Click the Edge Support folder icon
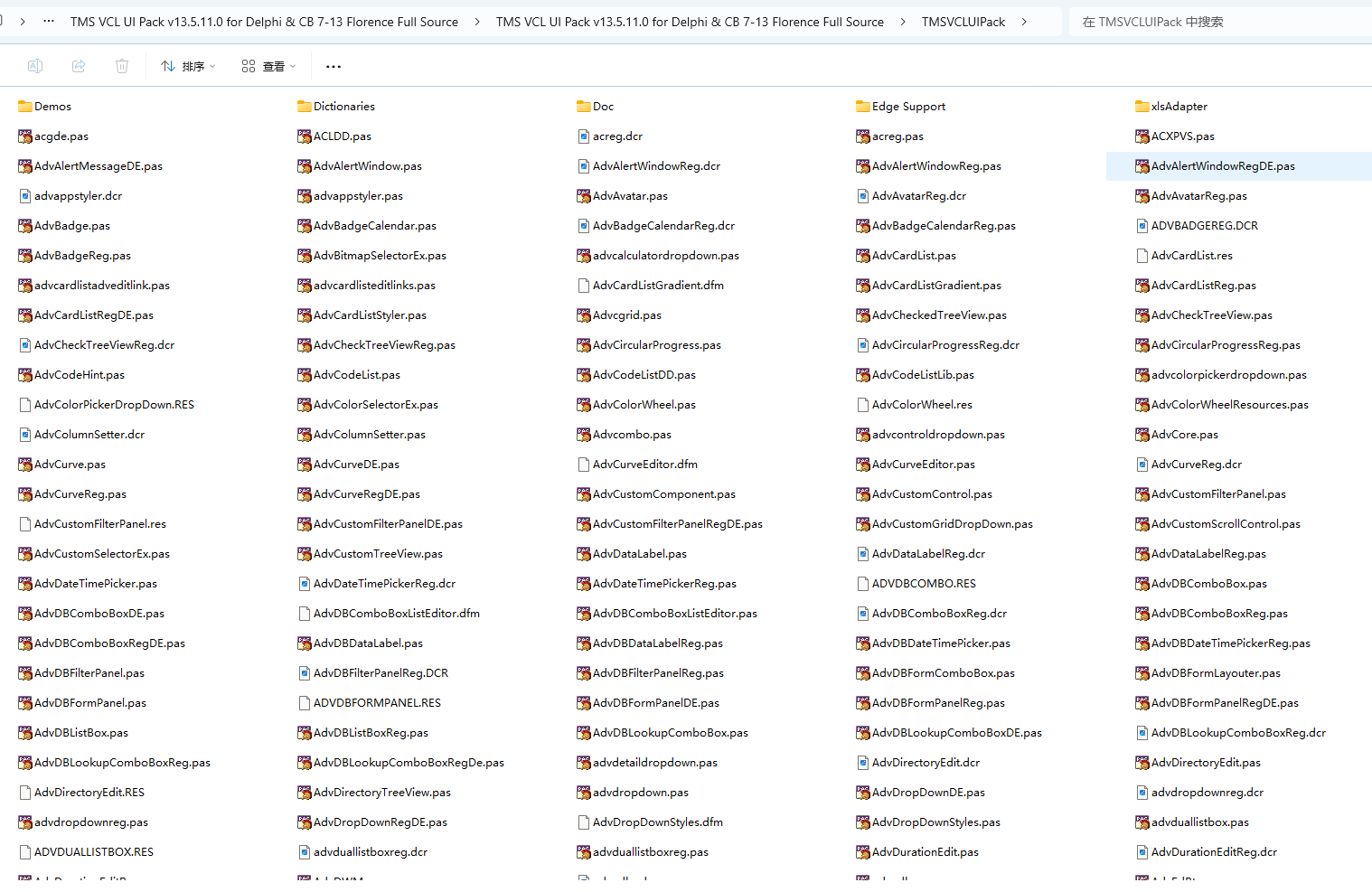 click(863, 107)
